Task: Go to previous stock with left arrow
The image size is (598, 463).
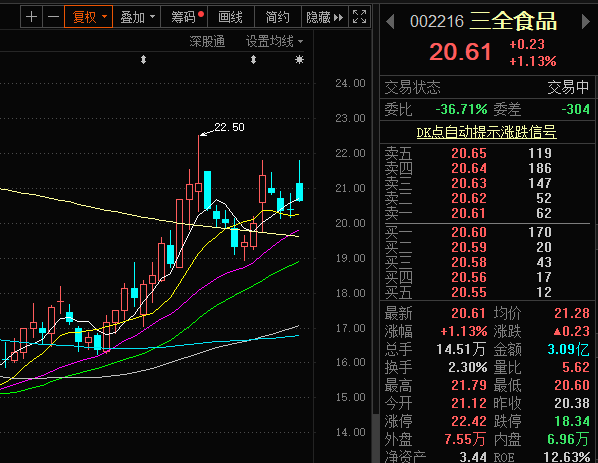Action: pos(390,22)
